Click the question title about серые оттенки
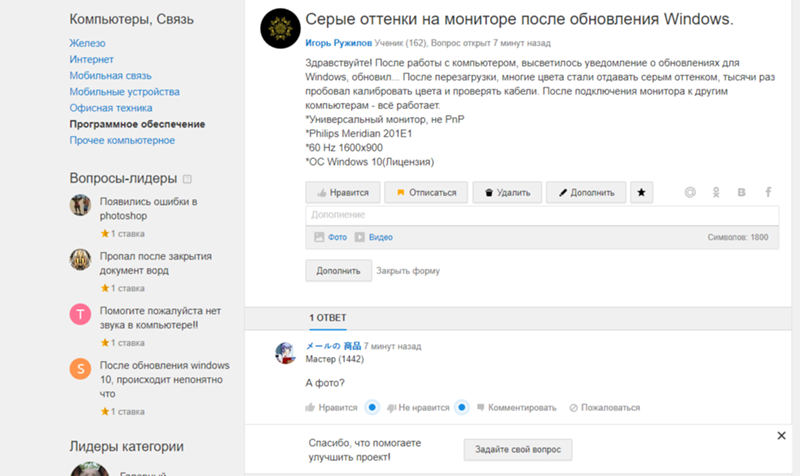Viewport: 800px width, 476px height. (x=519, y=19)
